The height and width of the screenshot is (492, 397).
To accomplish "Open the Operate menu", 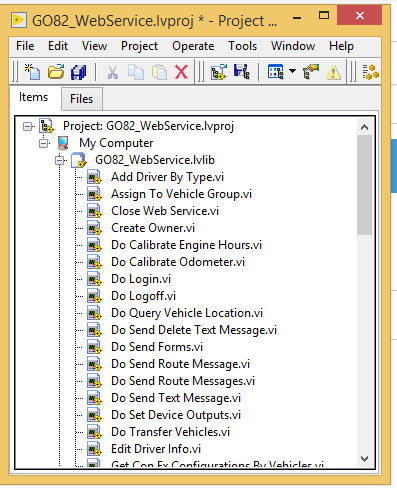I will (193, 46).
